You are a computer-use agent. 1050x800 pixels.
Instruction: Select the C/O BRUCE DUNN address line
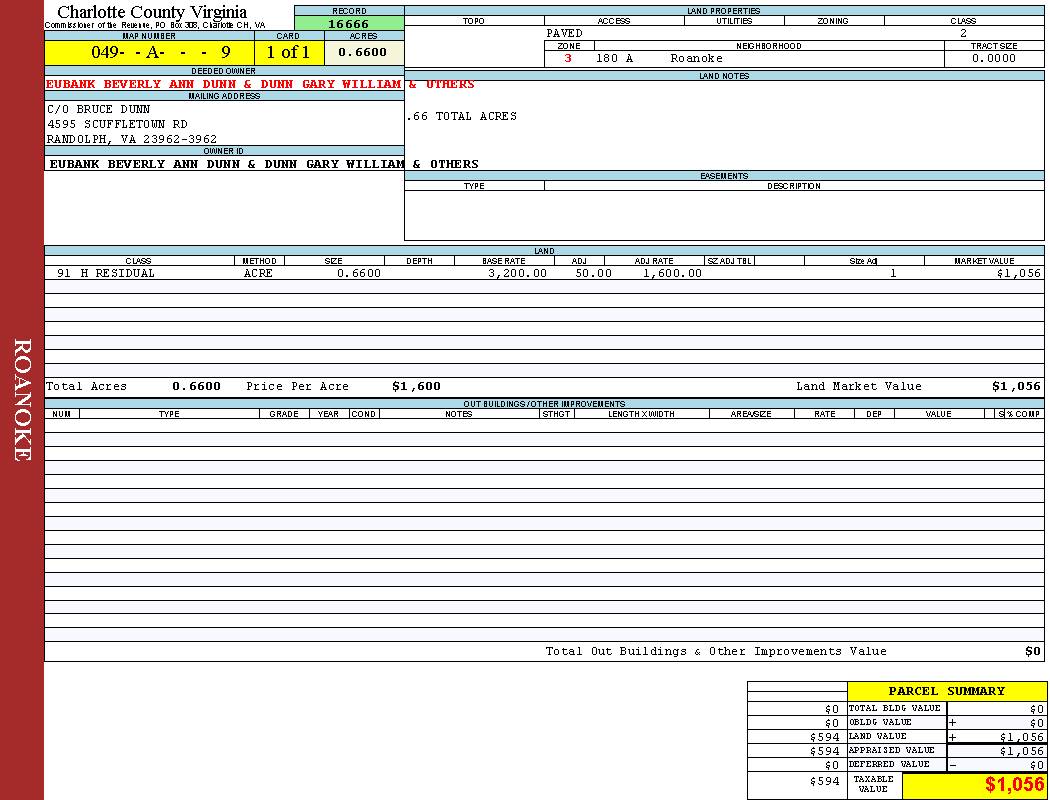click(x=99, y=109)
